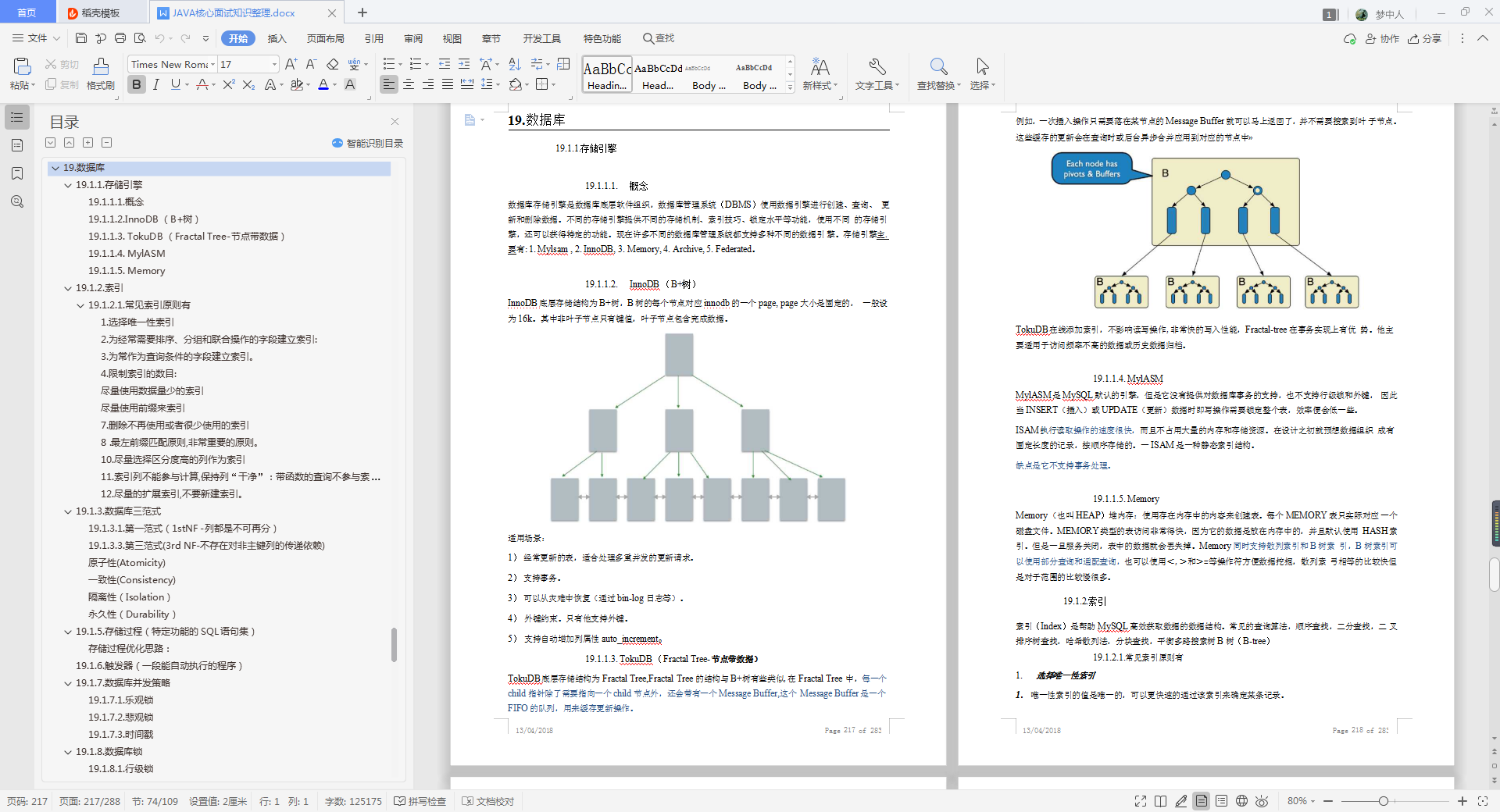This screenshot has width=1500, height=812.
Task: Expand the styles gallery more arrow
Action: pyautogui.click(x=791, y=87)
